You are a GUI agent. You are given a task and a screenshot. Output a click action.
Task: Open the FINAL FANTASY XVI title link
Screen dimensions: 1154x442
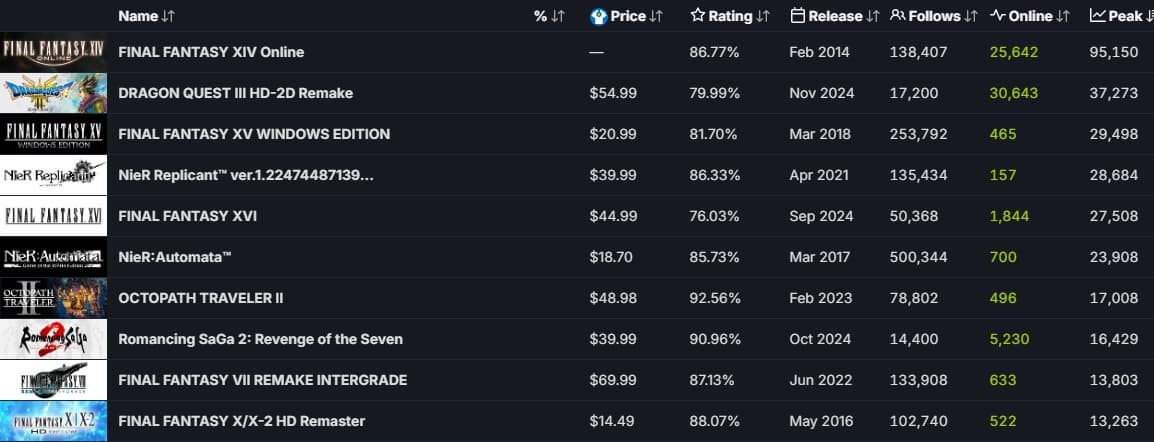[x=187, y=216]
